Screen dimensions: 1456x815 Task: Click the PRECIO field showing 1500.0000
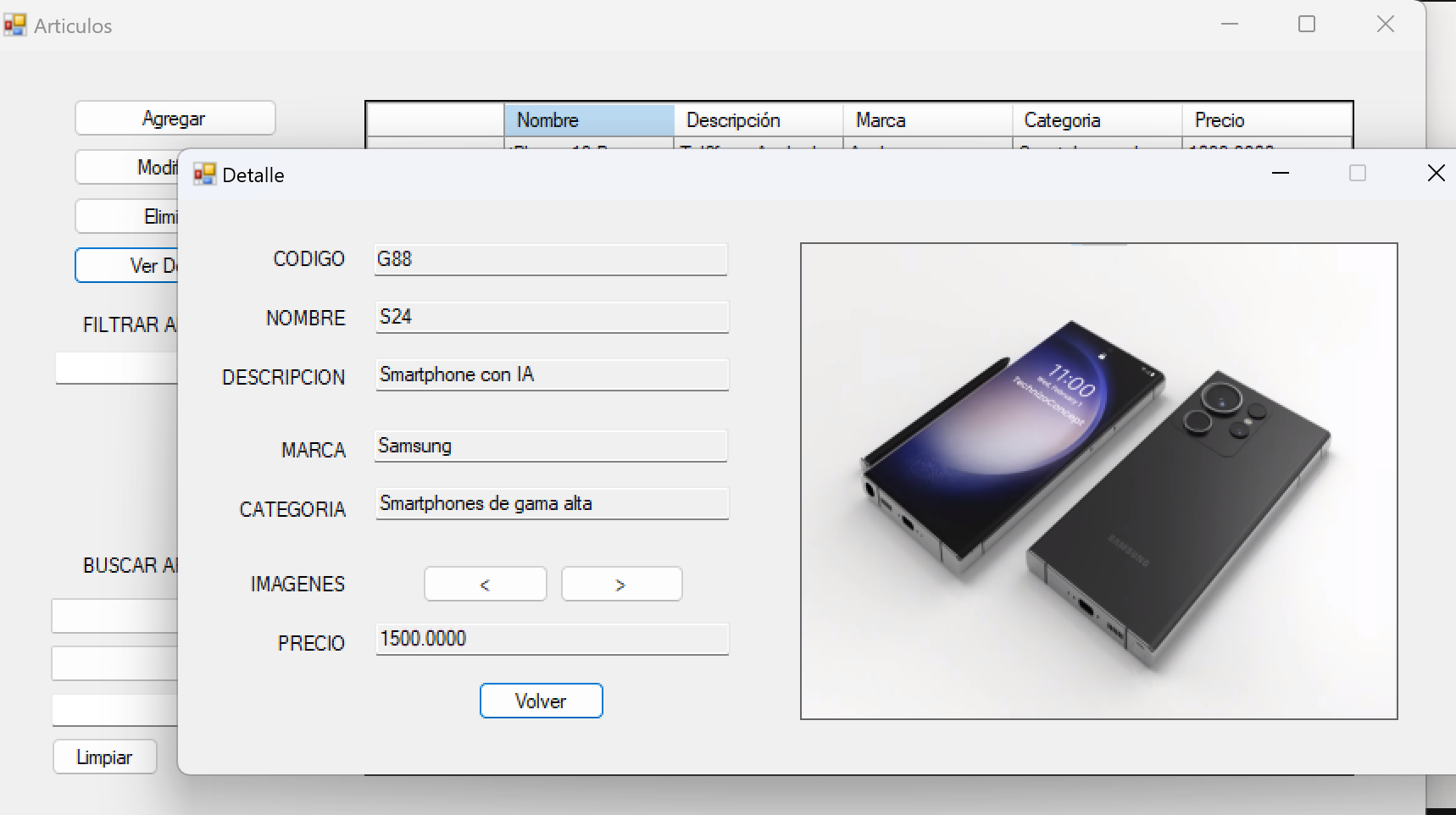551,639
